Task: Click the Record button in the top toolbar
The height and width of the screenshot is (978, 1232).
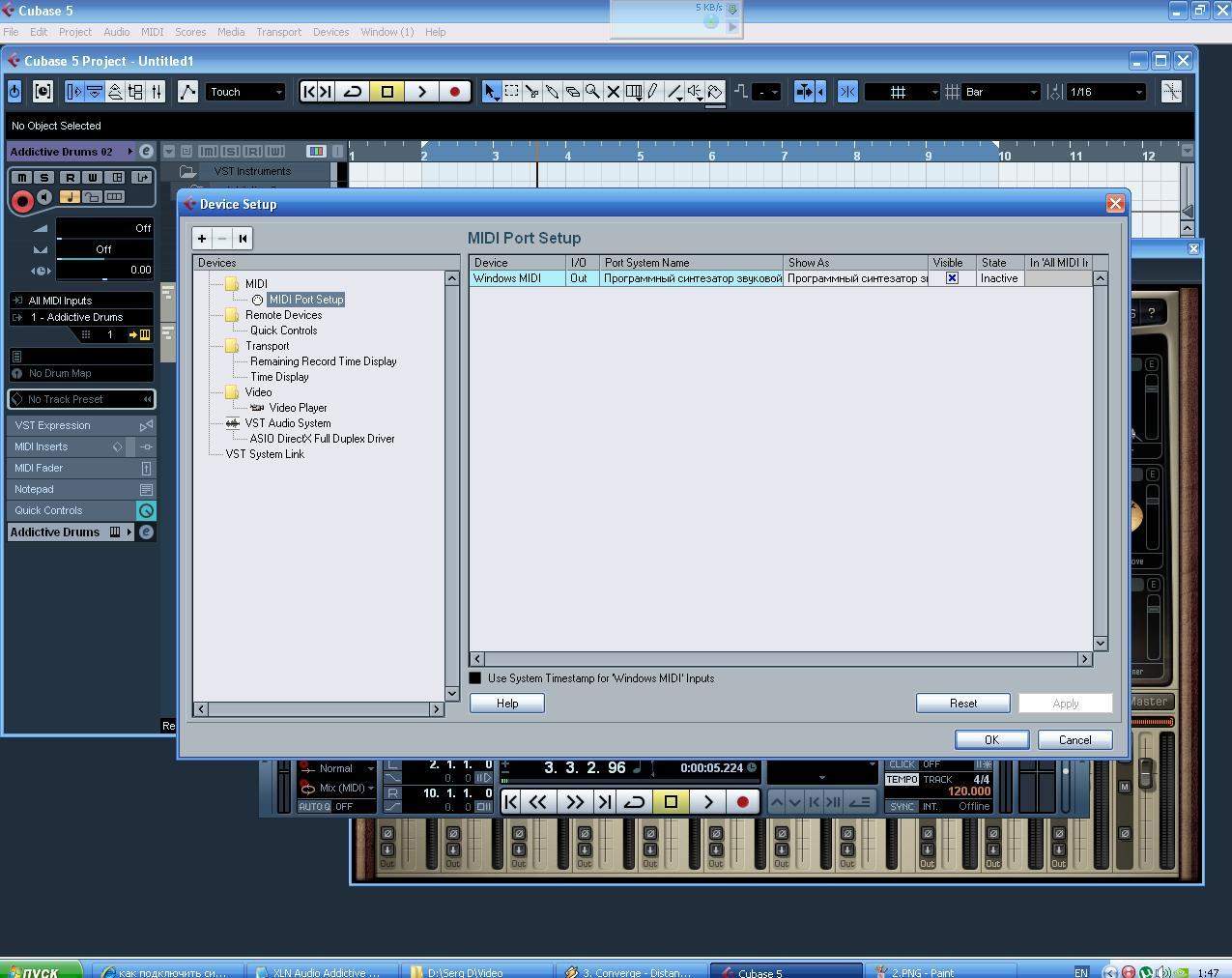Action: (x=455, y=92)
